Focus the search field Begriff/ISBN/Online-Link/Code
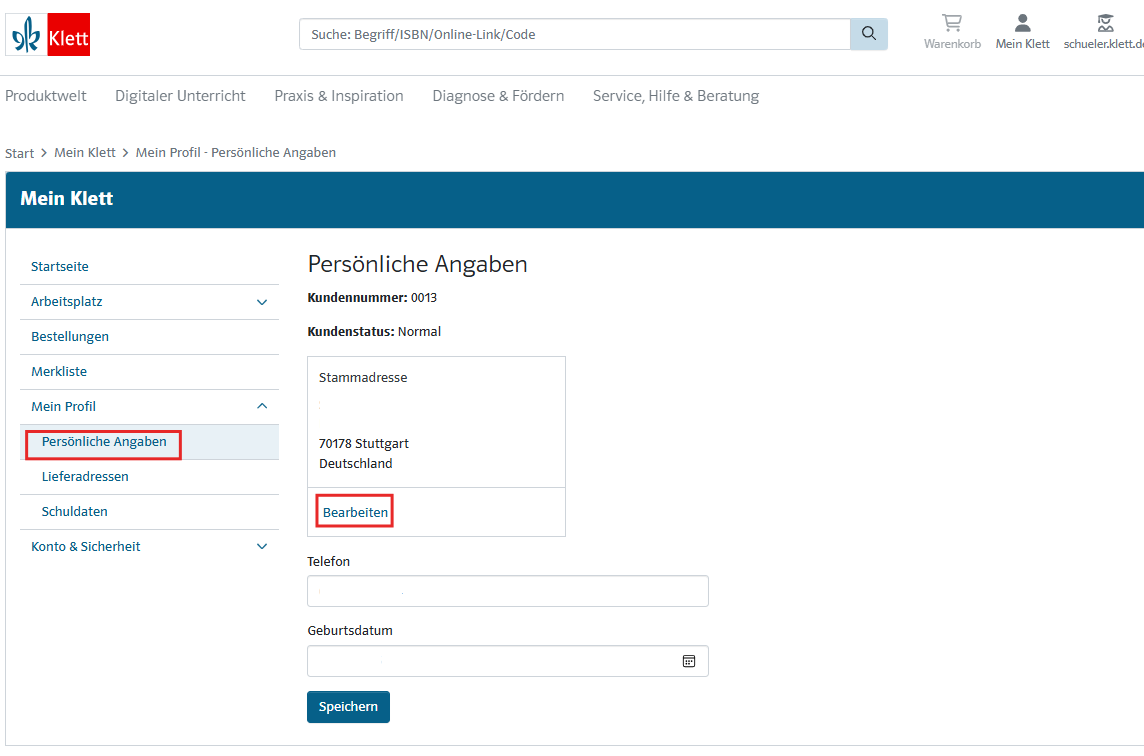 pos(575,34)
